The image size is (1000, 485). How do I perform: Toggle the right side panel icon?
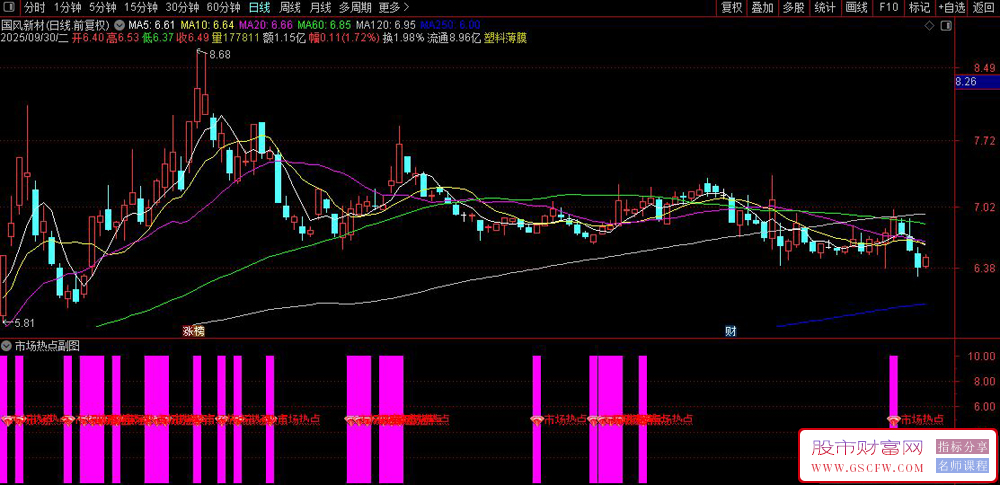click(x=946, y=26)
